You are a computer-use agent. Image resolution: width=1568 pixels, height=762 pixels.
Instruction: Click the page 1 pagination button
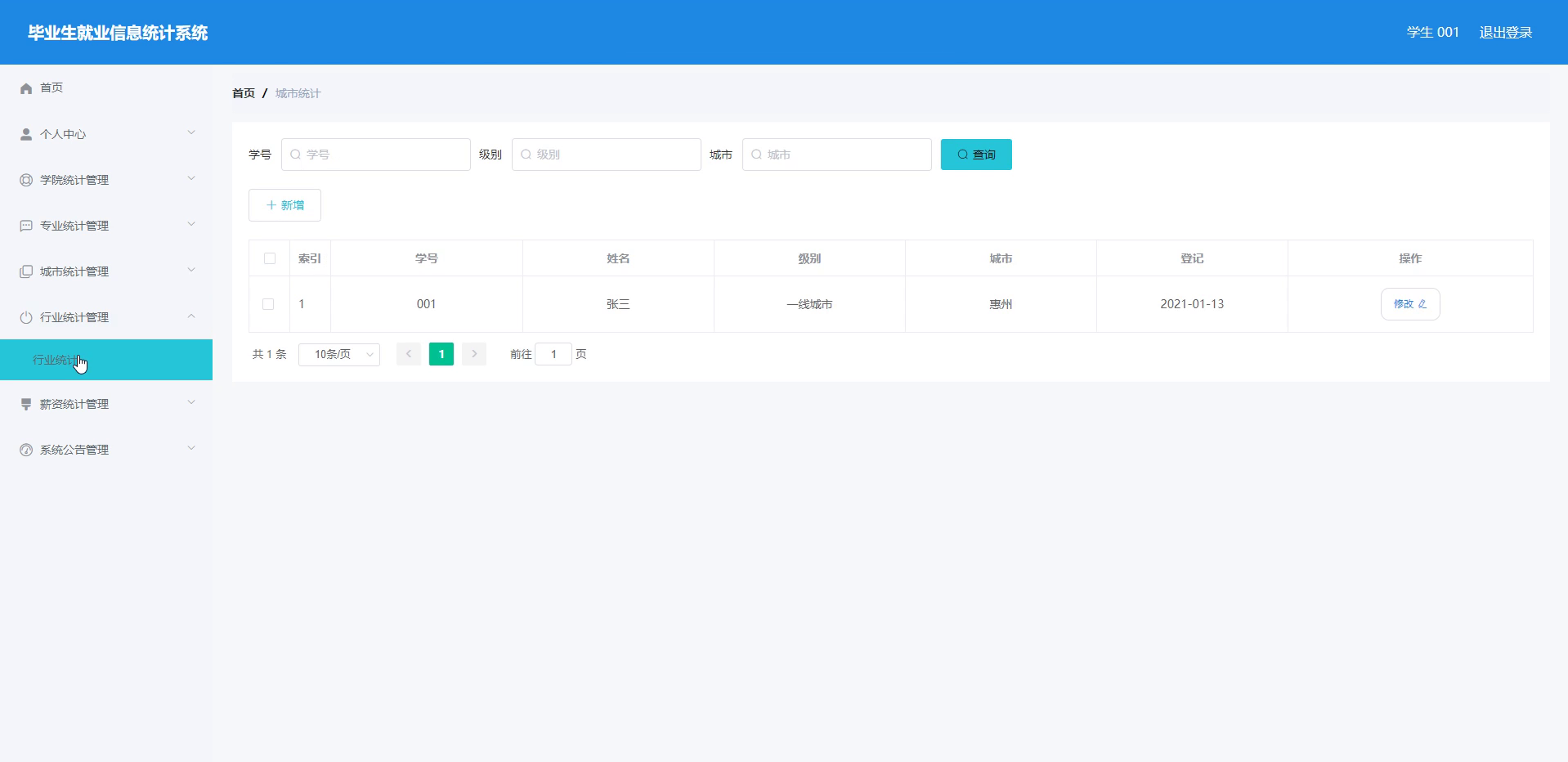click(441, 354)
